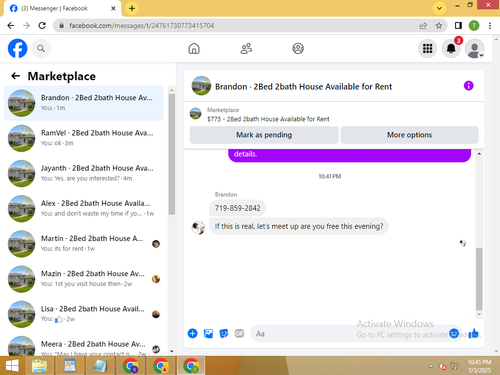Click the address bar URL

(x=142, y=26)
